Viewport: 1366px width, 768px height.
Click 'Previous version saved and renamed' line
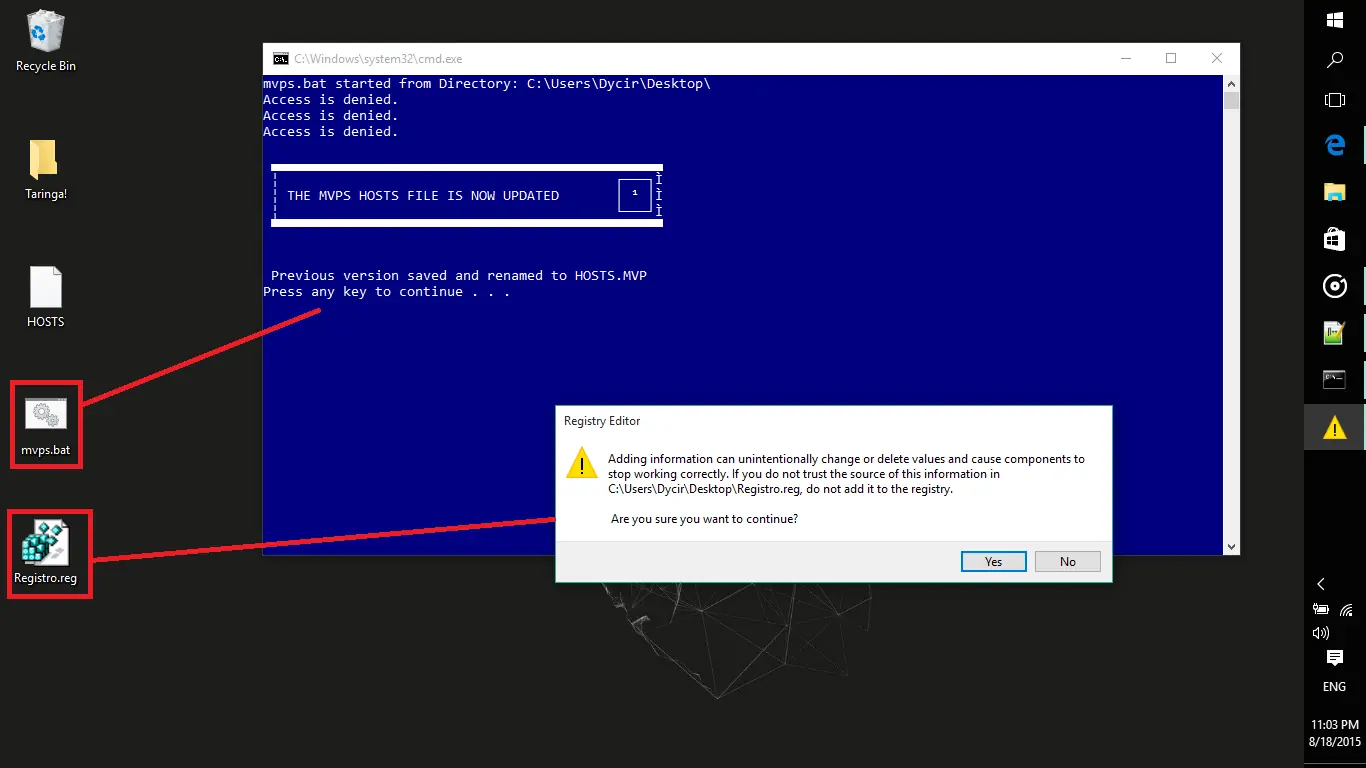(459, 276)
